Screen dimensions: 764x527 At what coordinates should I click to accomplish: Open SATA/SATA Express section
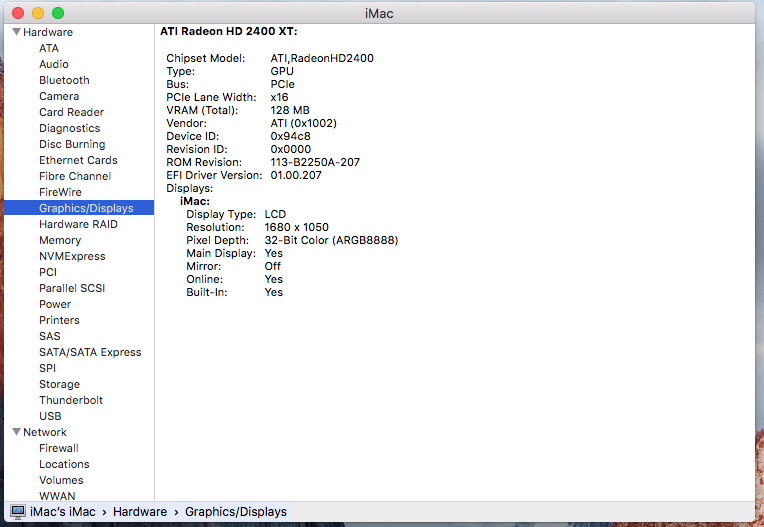point(90,352)
